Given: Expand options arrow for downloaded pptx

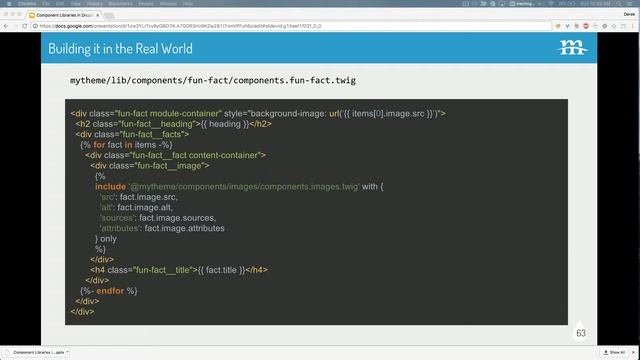Looking at the screenshot, I should 68,352.
